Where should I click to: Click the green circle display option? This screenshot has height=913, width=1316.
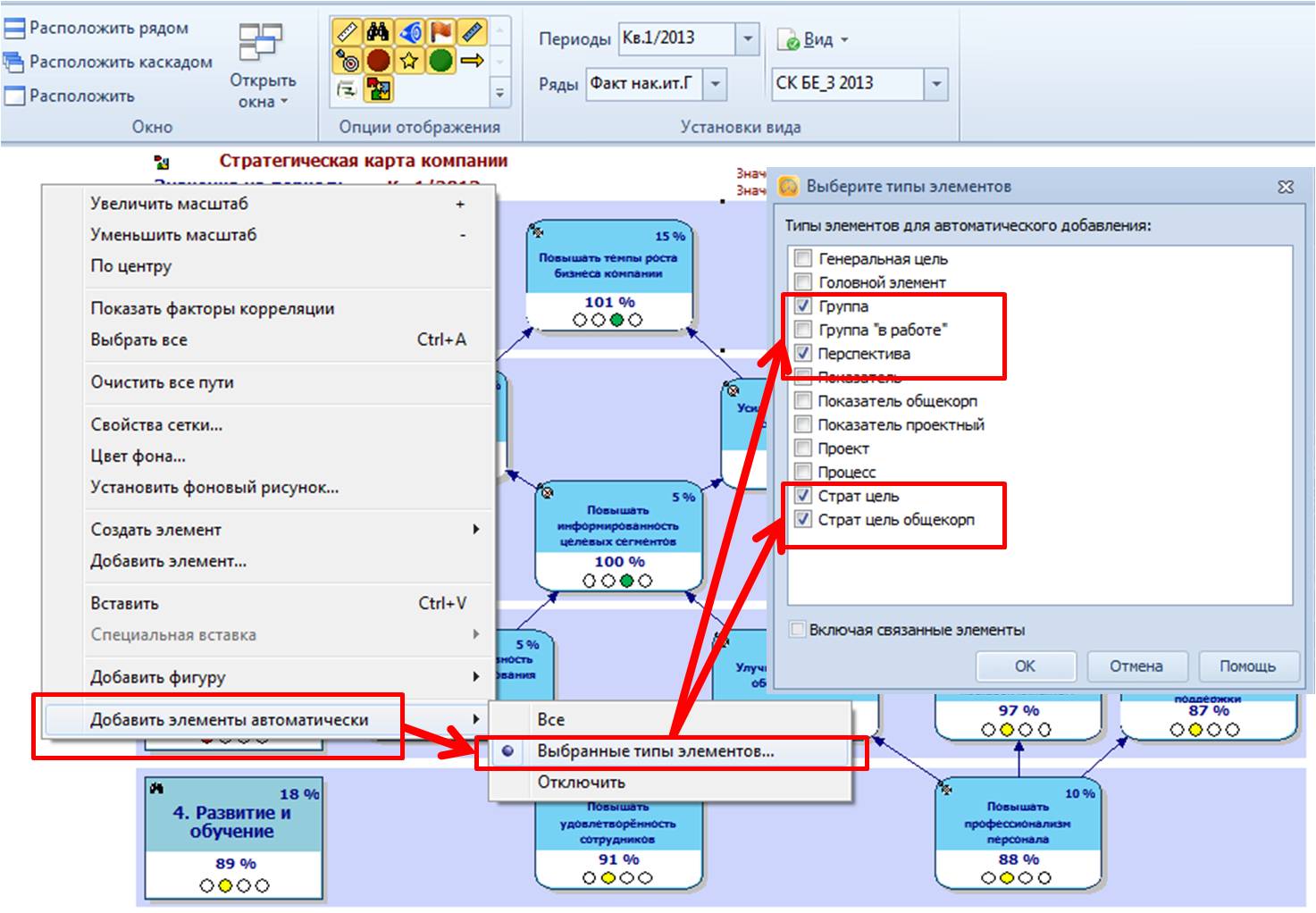tap(440, 61)
